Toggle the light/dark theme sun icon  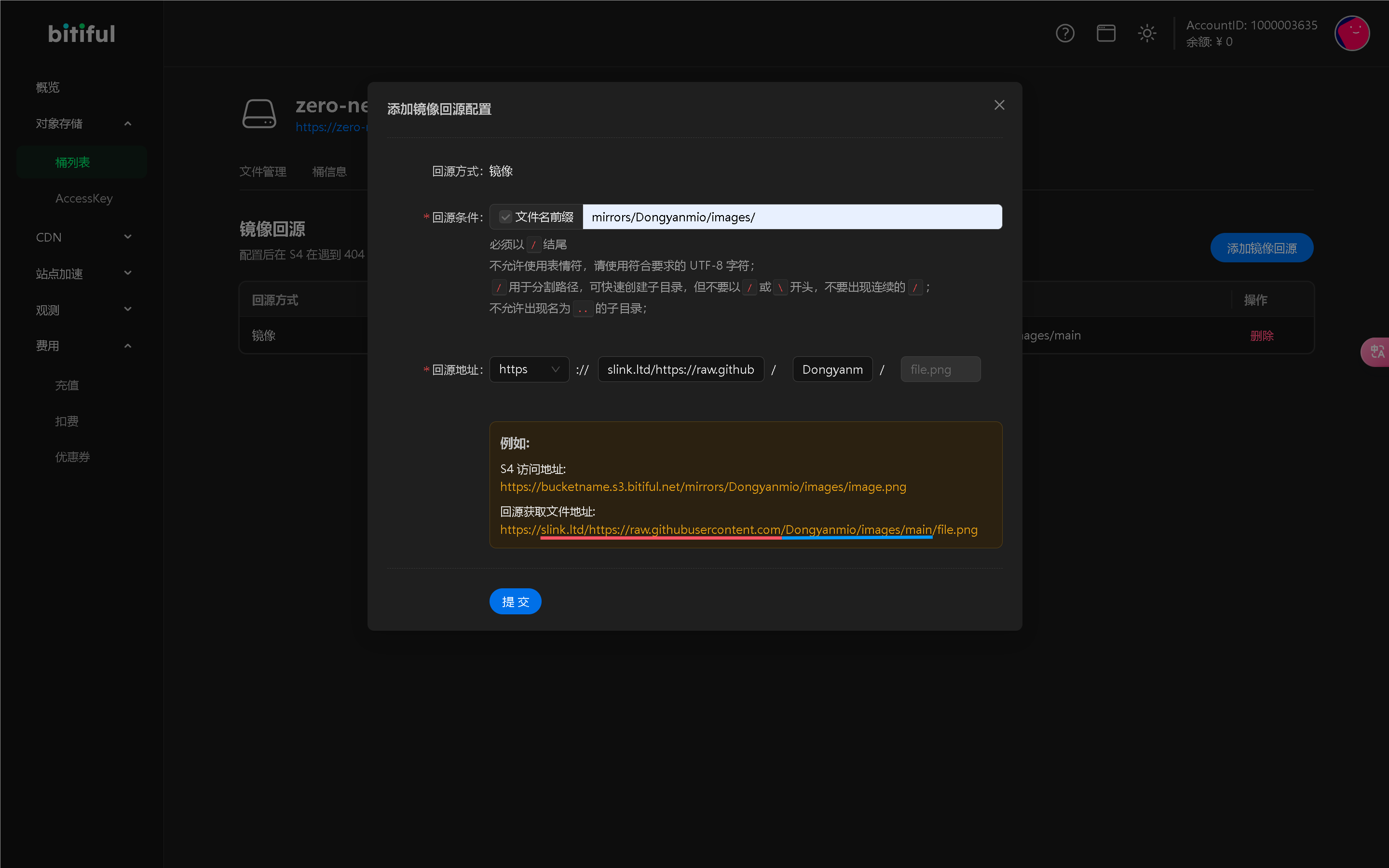click(x=1147, y=33)
